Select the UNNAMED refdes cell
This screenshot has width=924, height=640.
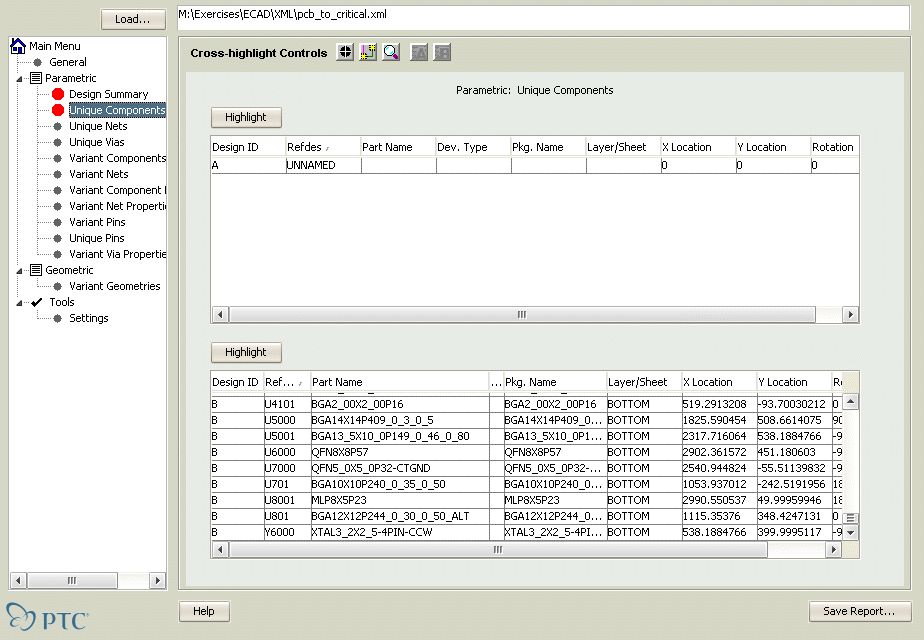pos(323,166)
